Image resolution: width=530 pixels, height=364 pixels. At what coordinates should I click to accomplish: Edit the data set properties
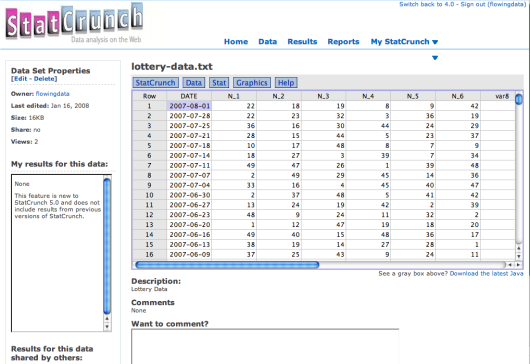(x=20, y=79)
